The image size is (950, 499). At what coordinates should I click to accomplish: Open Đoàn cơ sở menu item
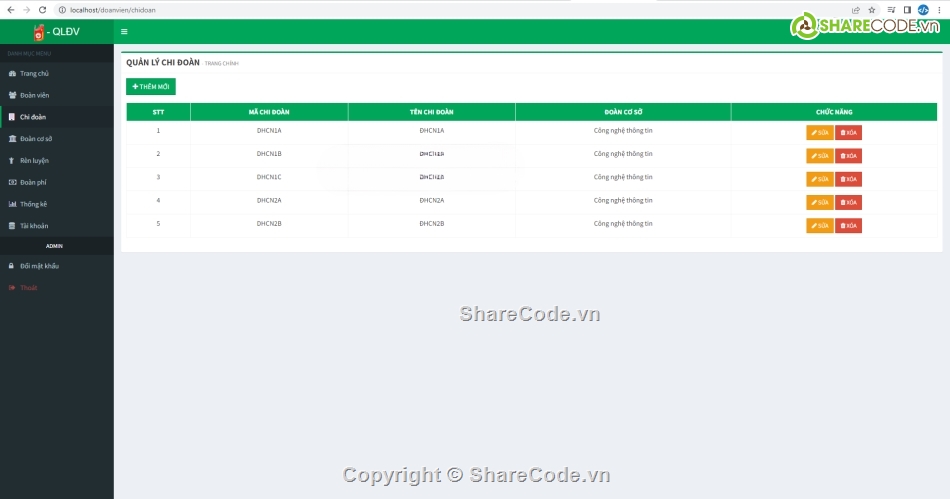(57, 139)
